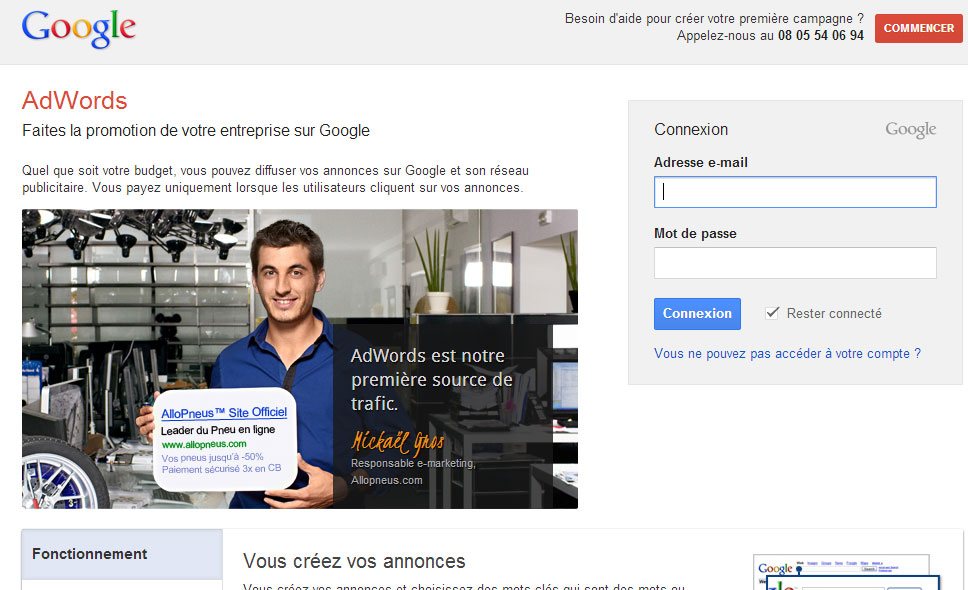This screenshot has width=968, height=590.
Task: Click the AlloPneus Site Officiel ad title
Action: [224, 413]
